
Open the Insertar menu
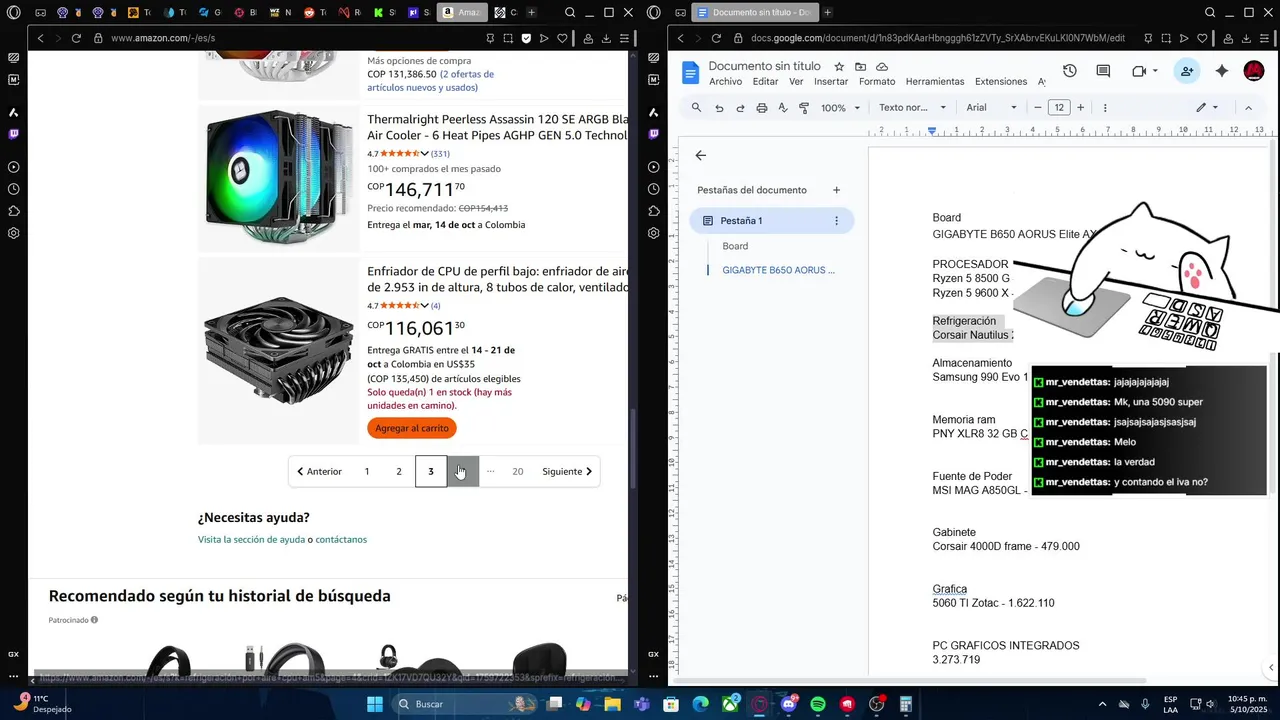pyautogui.click(x=831, y=82)
